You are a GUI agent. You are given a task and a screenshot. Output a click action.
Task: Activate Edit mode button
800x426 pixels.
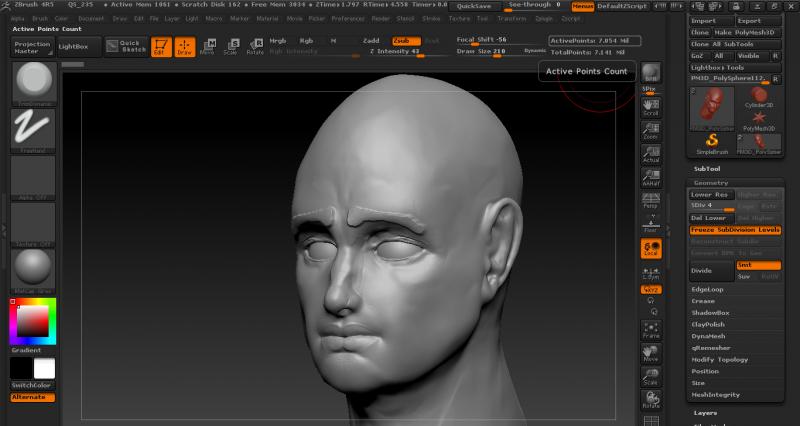[162, 46]
